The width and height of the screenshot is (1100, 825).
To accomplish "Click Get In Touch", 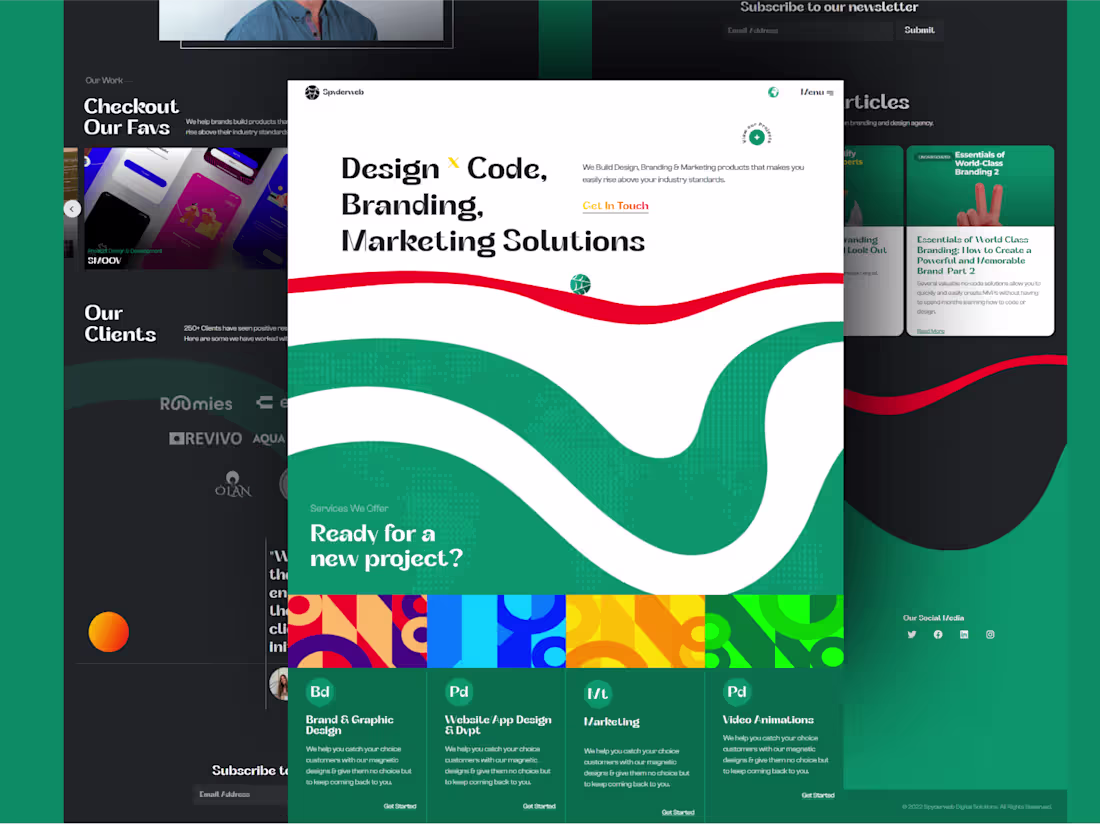I will click(615, 205).
